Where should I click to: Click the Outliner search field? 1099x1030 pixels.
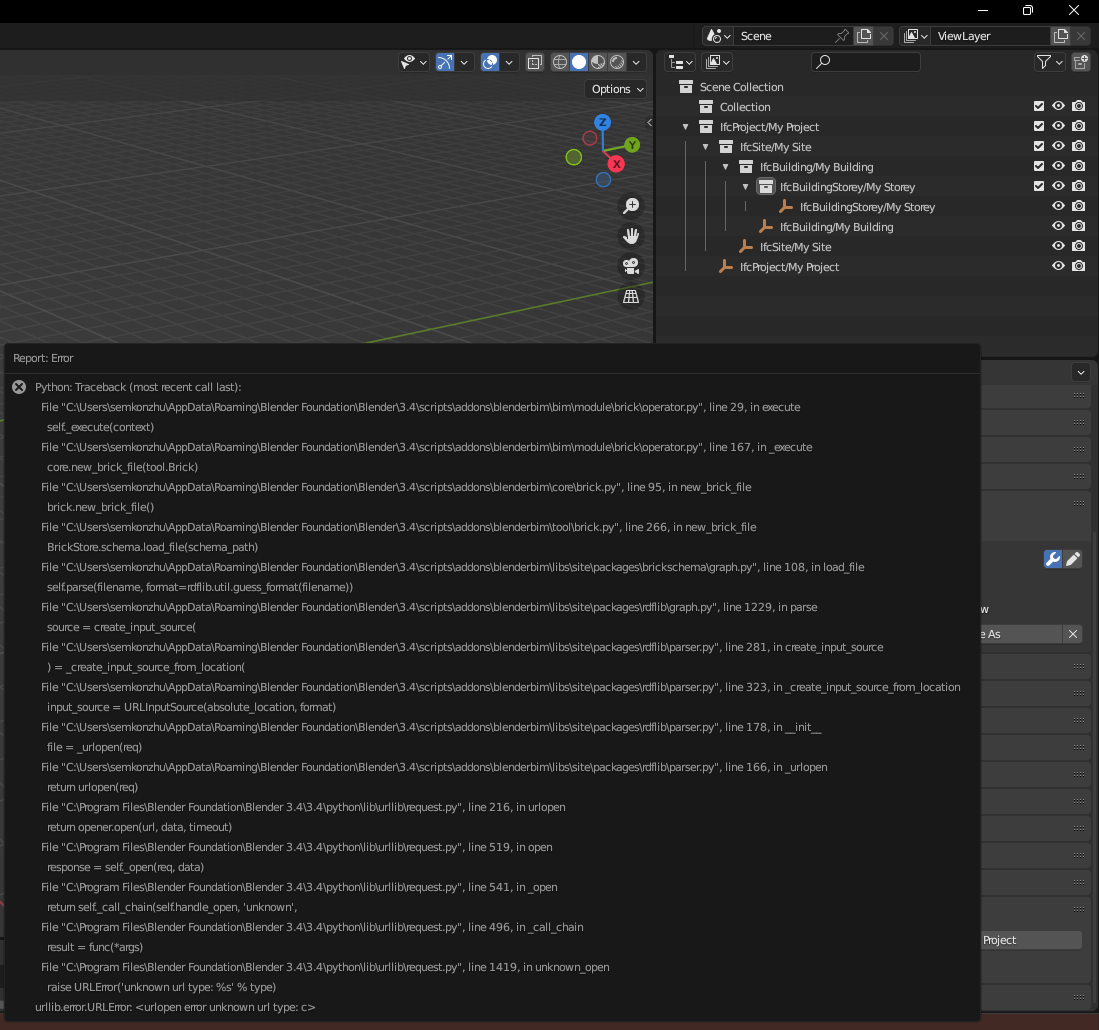click(865, 62)
